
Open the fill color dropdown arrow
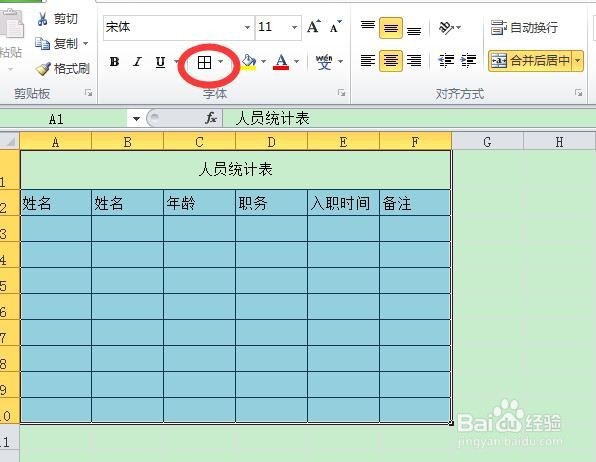pos(263,61)
